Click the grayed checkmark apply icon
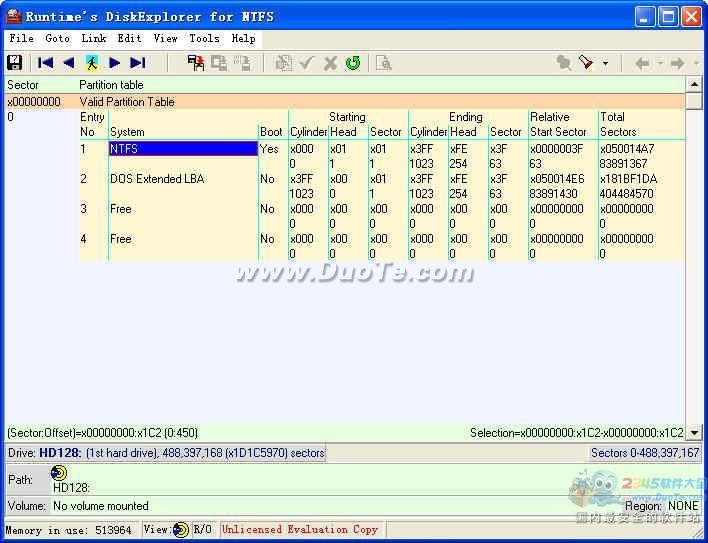708x543 pixels. point(307,63)
